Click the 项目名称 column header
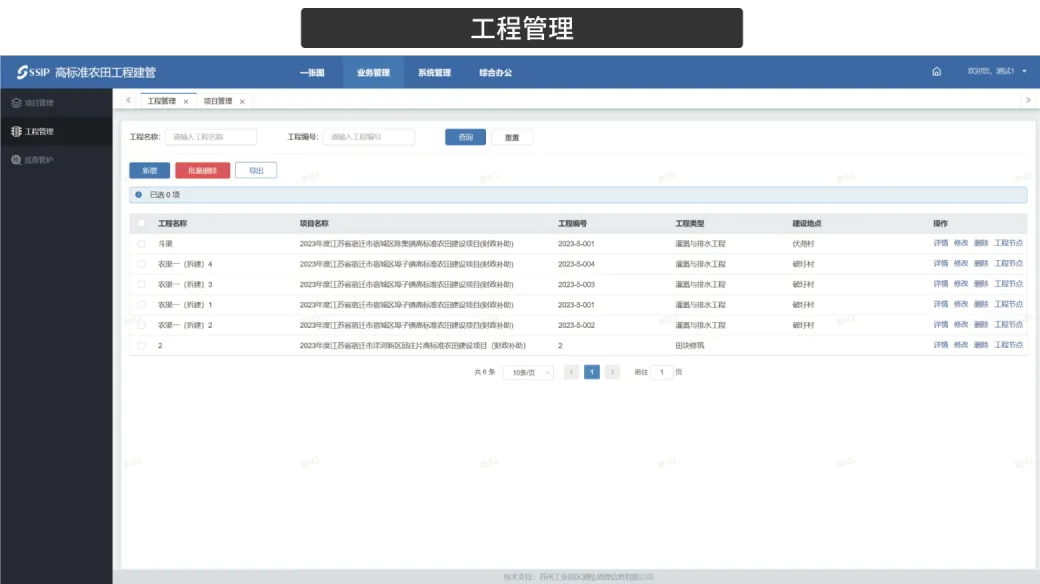 coord(314,224)
